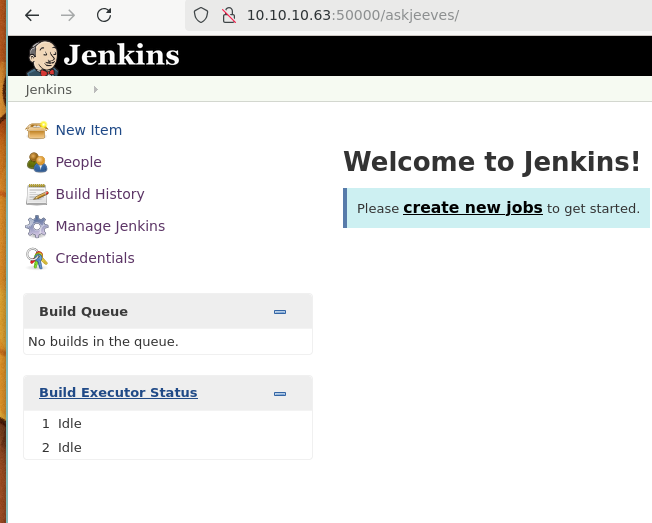Click the insecure connection lock icon
652x523 pixels.
[229, 15]
